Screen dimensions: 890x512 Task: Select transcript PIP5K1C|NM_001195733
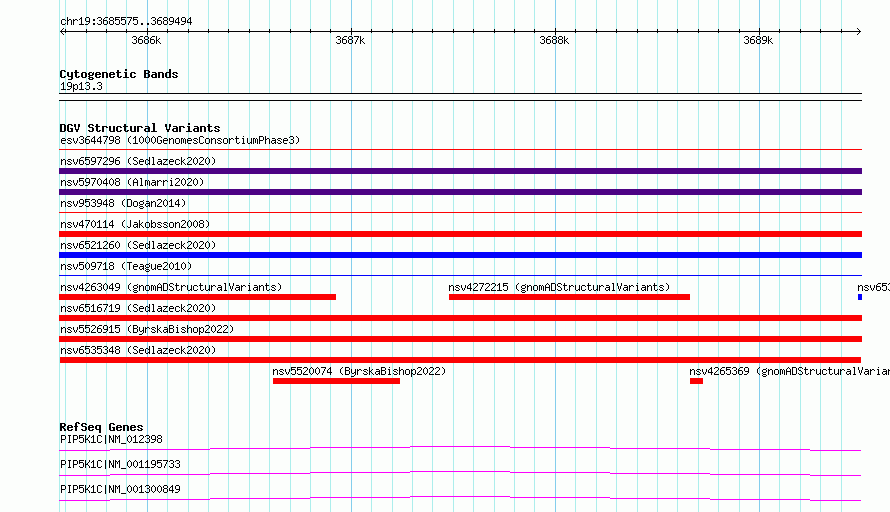pyautogui.click(x=120, y=464)
